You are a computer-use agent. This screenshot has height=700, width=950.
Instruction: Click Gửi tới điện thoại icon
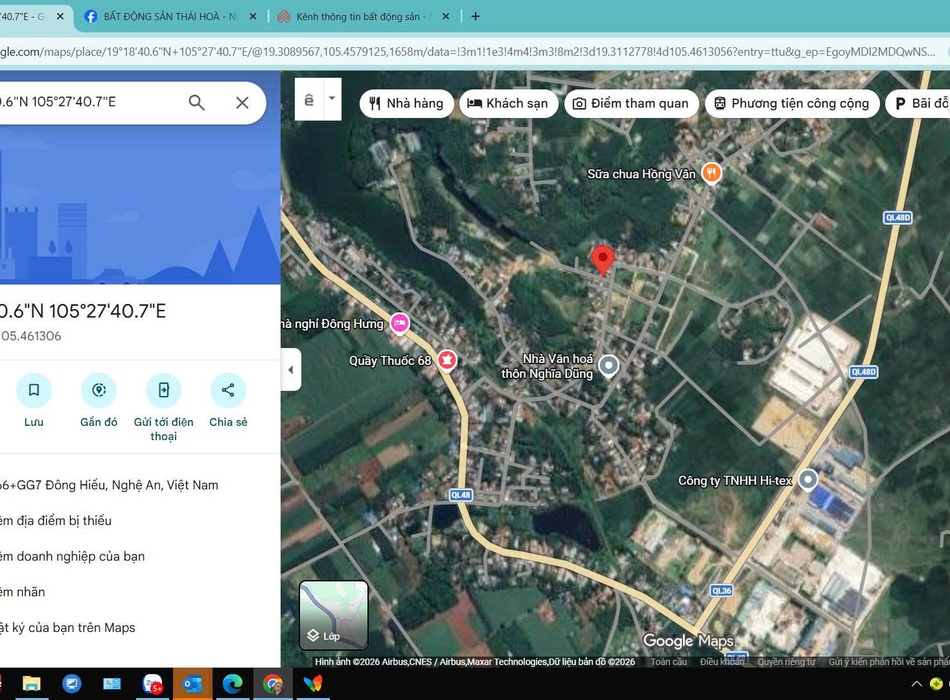[x=163, y=390]
